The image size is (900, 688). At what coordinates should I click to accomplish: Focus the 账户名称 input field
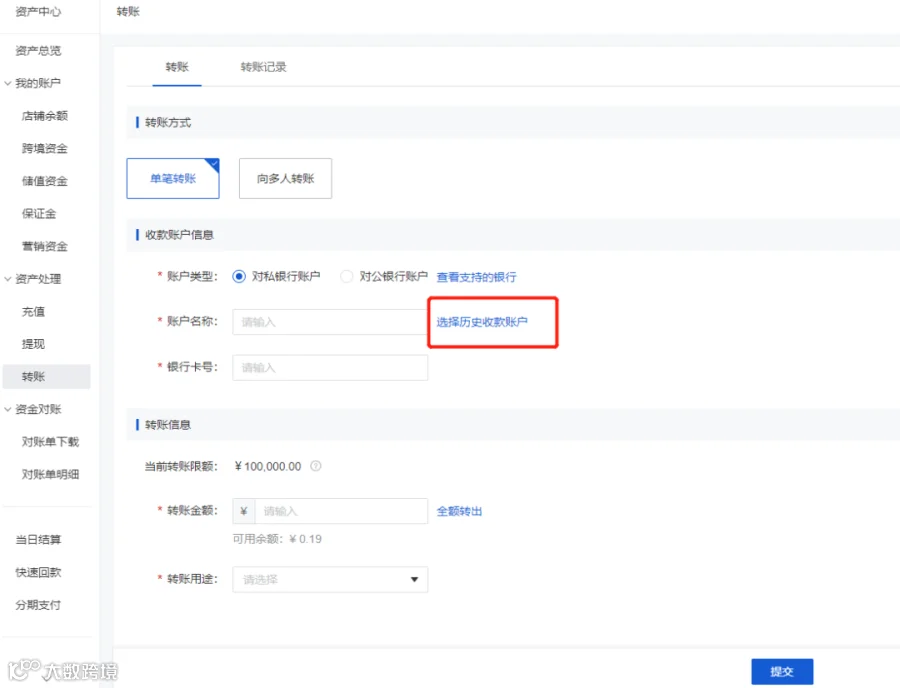330,322
